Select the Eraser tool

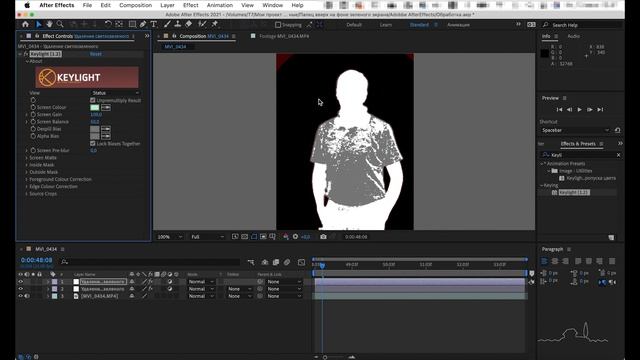(189, 24)
